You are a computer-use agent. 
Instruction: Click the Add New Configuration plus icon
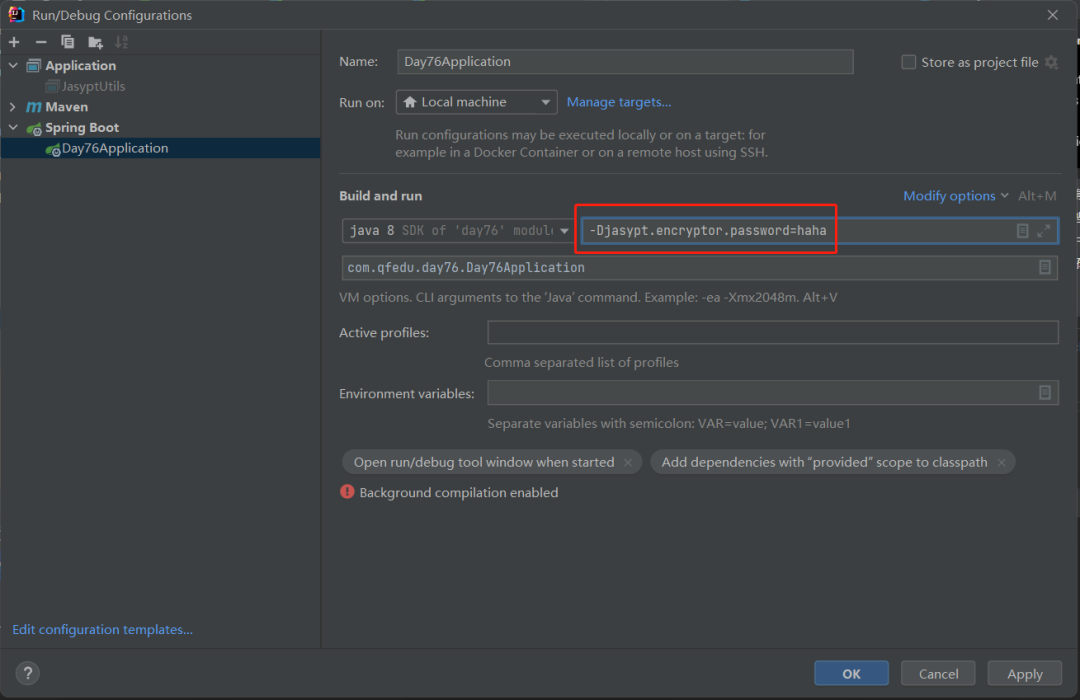(x=14, y=42)
